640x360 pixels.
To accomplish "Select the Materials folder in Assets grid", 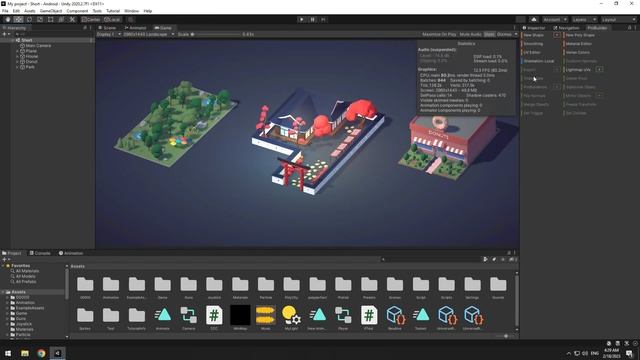I will pos(240,287).
